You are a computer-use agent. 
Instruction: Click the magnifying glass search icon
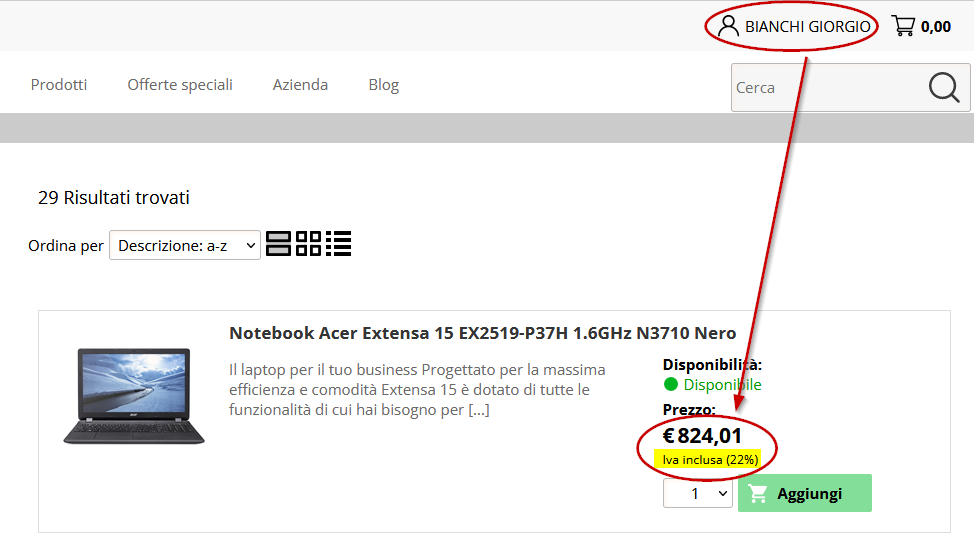(944, 87)
